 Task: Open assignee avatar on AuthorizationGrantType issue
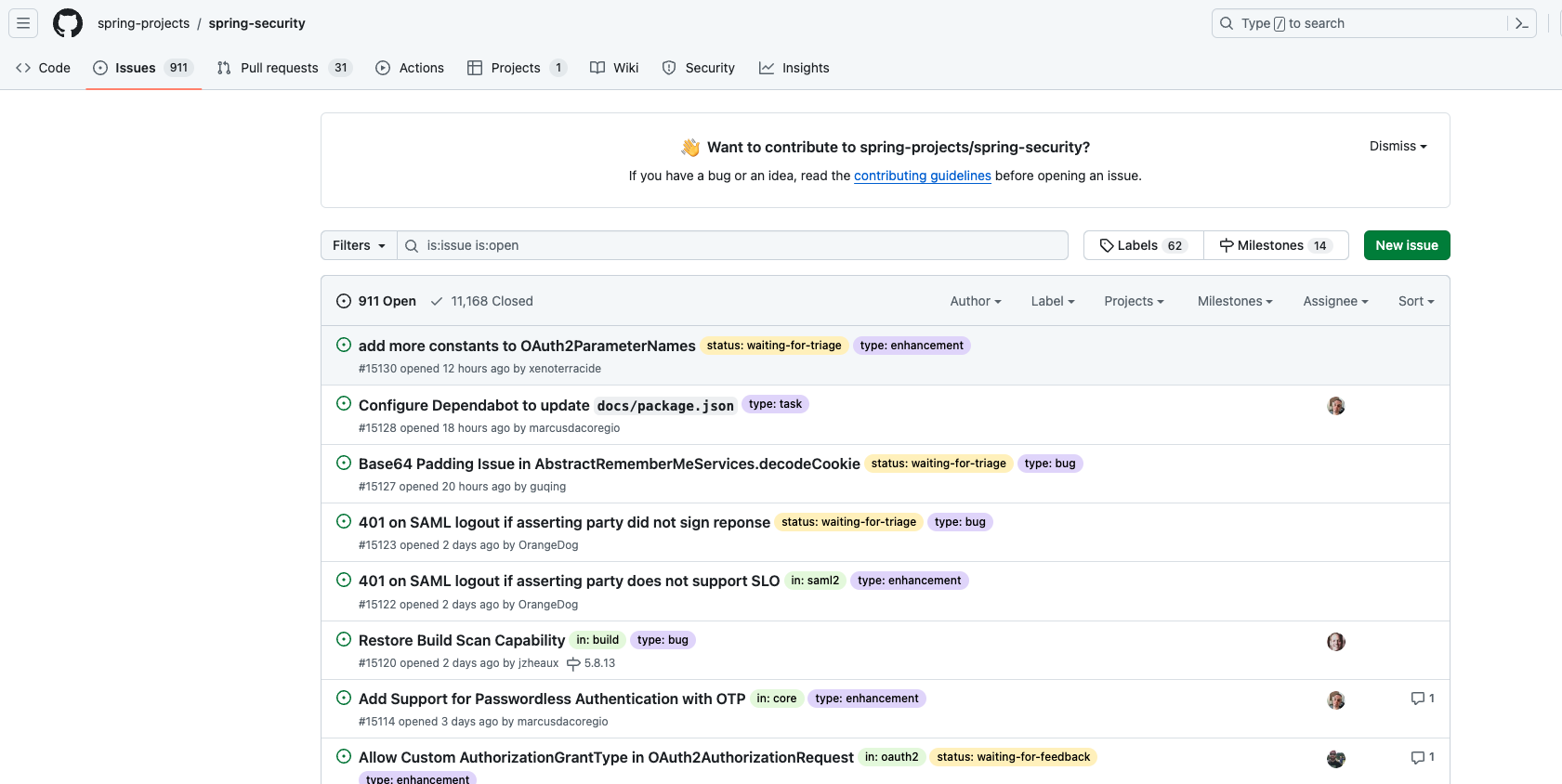click(x=1336, y=759)
